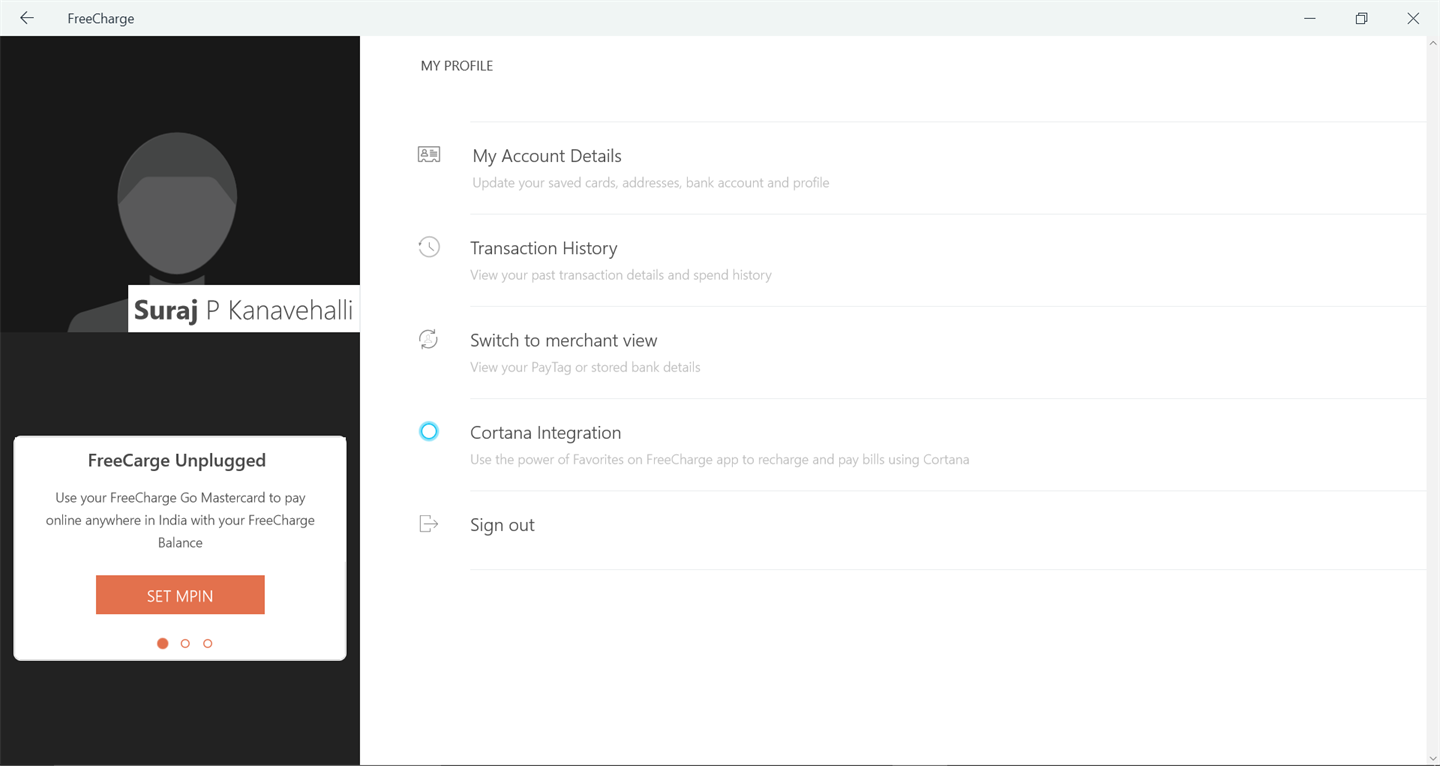Open My Account Details
1440x766 pixels.
pos(547,156)
